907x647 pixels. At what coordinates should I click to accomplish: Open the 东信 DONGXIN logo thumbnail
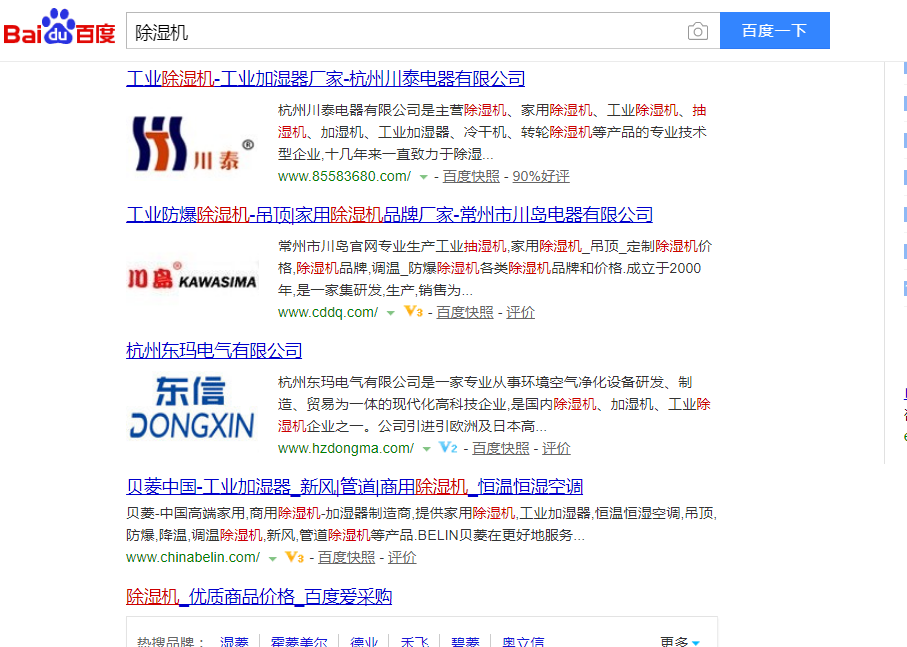pyautogui.click(x=193, y=409)
